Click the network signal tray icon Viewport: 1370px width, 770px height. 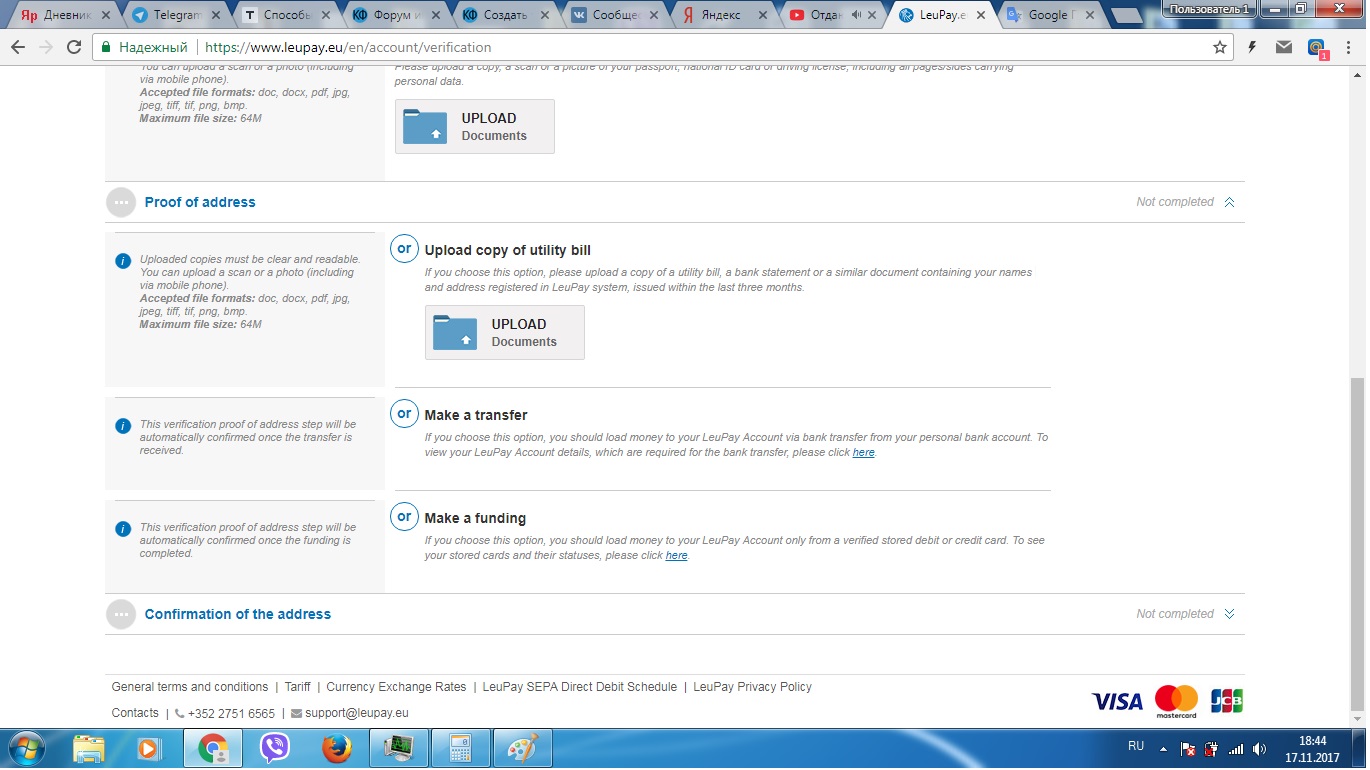click(x=1236, y=748)
